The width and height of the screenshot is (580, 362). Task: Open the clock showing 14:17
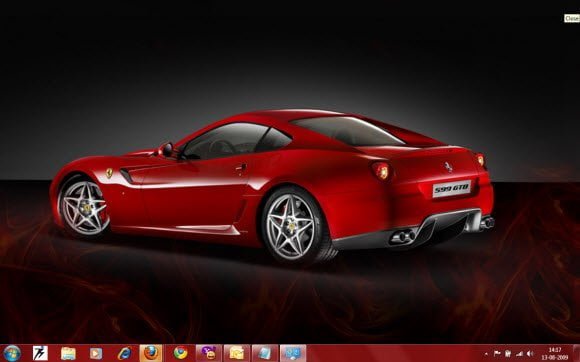pos(554,353)
